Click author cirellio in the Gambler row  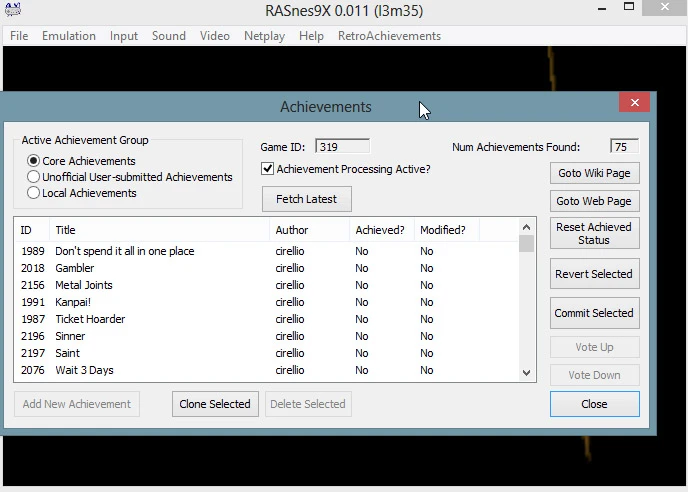point(290,268)
